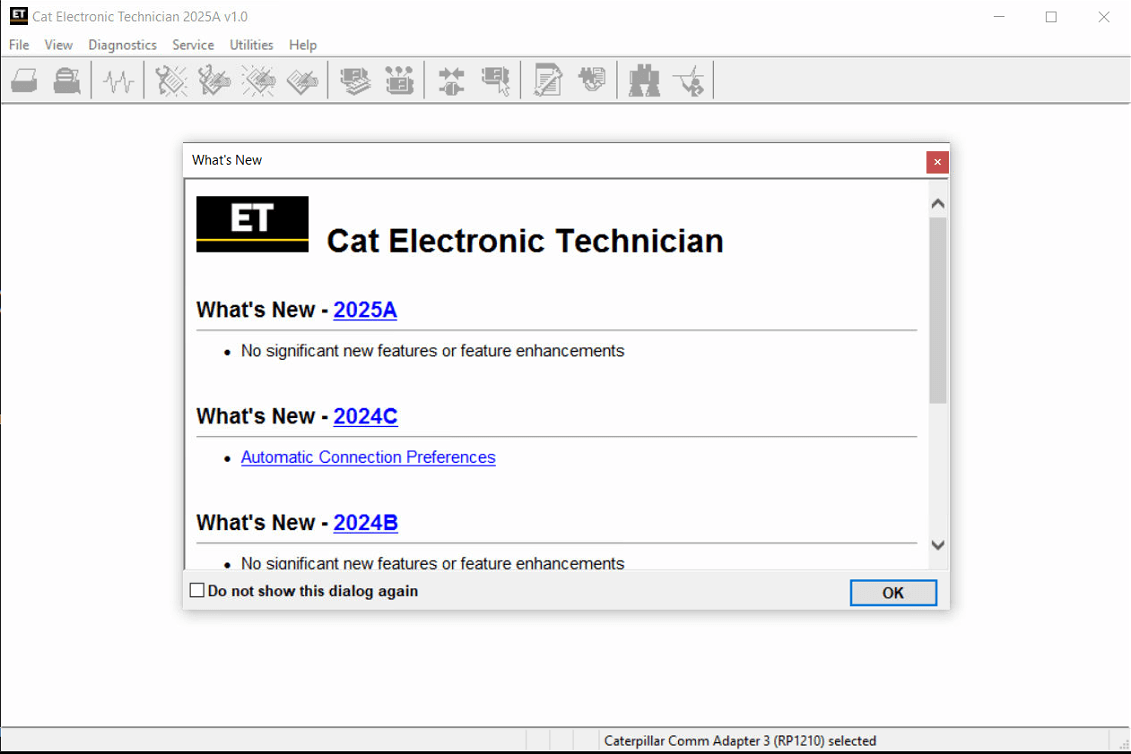Click the first stethoscope diagnostic codes icon
Viewport: 1131px width, 754px height.
pyautogui.click(x=171, y=81)
